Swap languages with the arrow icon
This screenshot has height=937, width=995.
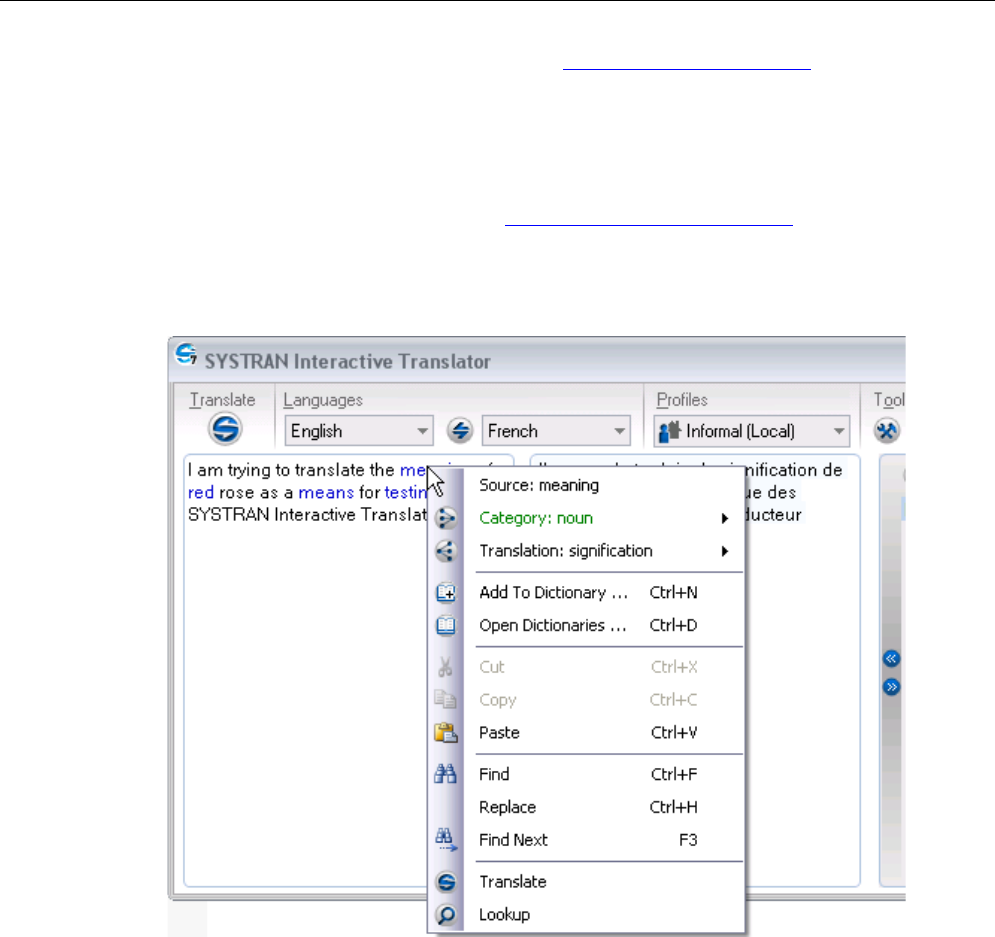pyautogui.click(x=459, y=431)
